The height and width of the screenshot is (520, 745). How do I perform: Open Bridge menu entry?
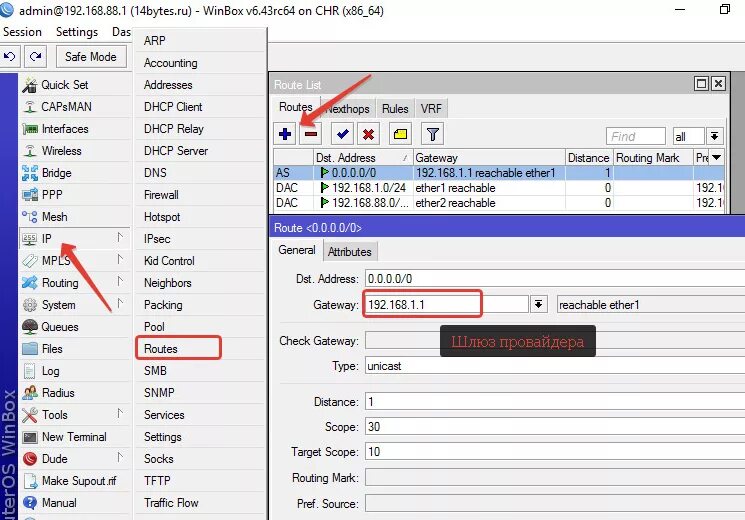click(75, 173)
